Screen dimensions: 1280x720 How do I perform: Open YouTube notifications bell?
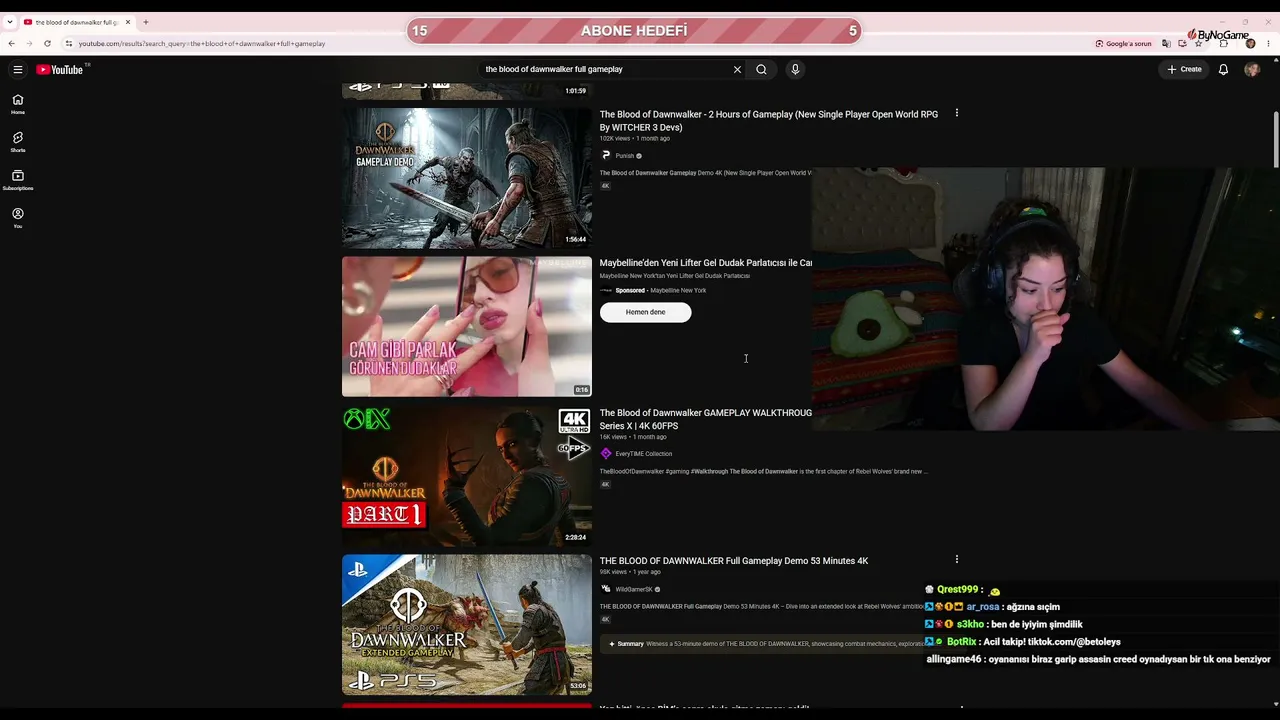point(1223,69)
